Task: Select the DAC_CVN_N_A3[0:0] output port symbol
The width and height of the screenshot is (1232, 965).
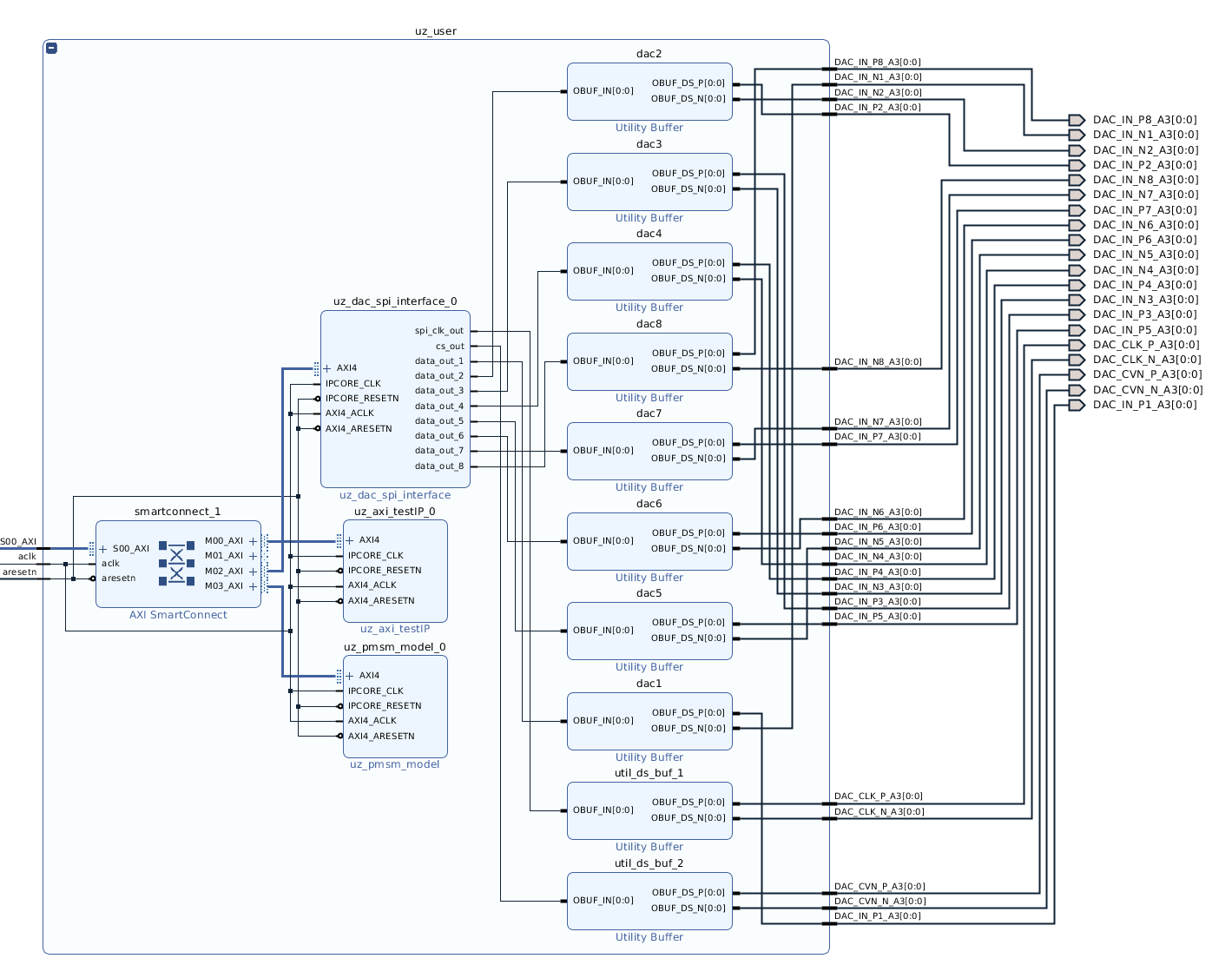Action: coord(1077,390)
